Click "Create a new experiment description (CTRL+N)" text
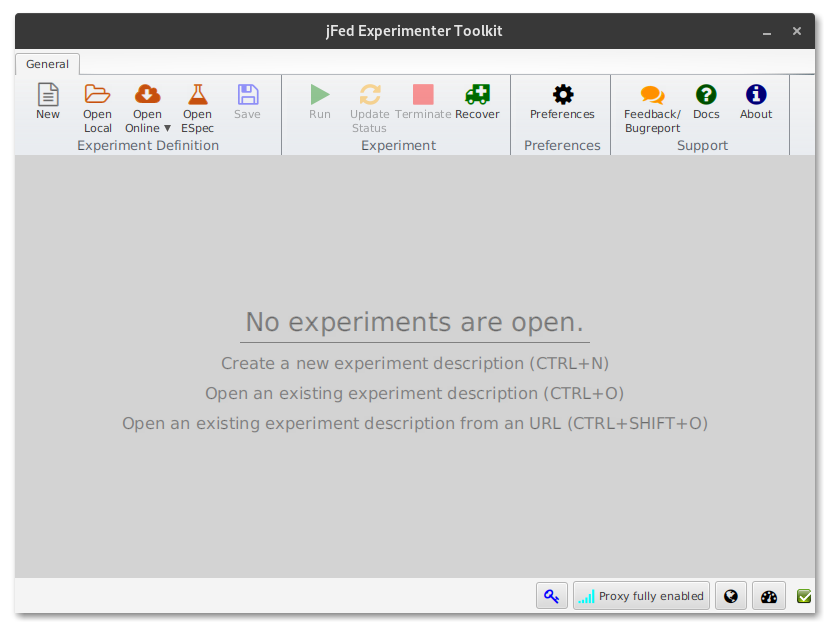834x633 pixels. (x=415, y=363)
